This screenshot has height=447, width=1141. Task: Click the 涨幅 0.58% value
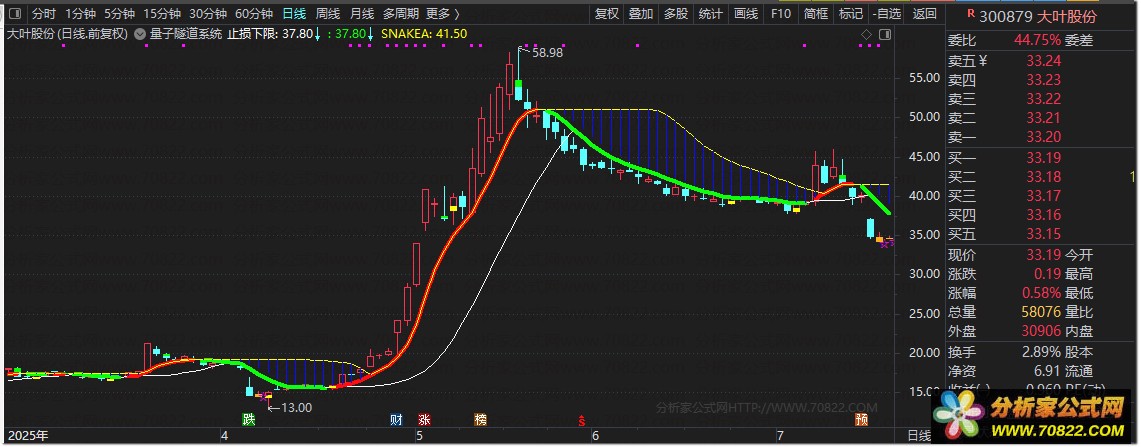click(1041, 293)
